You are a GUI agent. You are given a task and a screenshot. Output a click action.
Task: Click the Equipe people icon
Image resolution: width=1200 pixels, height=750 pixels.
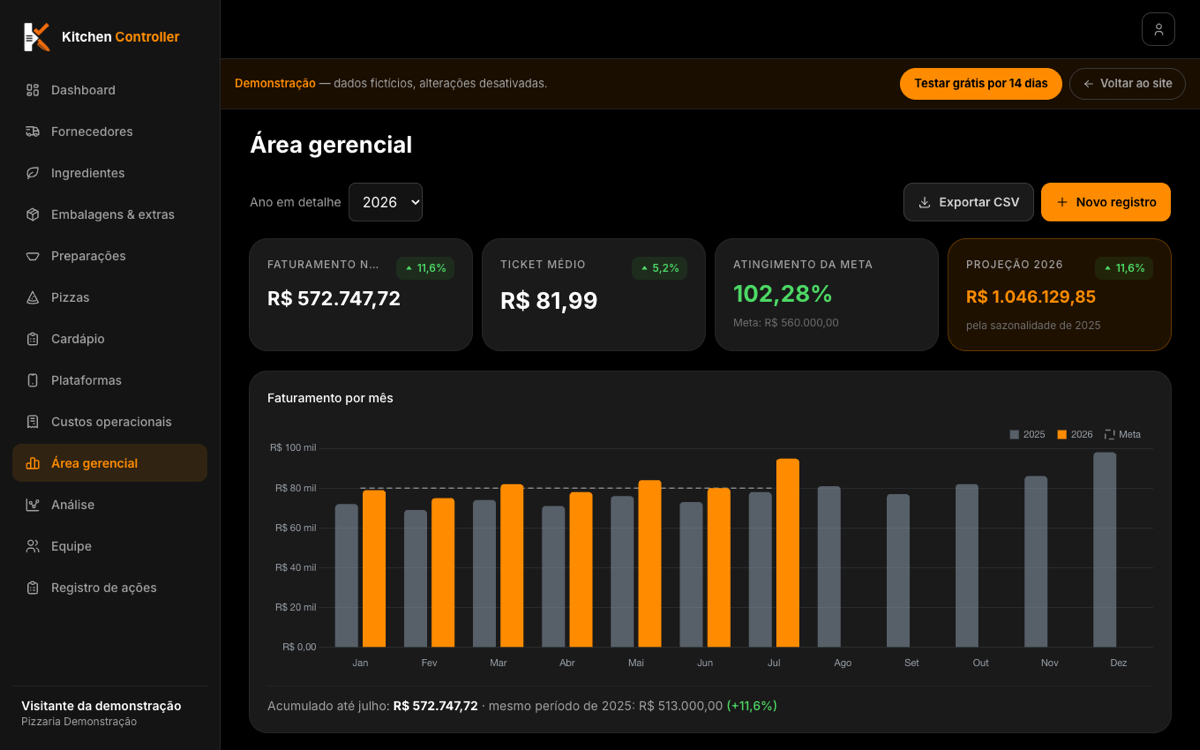[x=33, y=546]
